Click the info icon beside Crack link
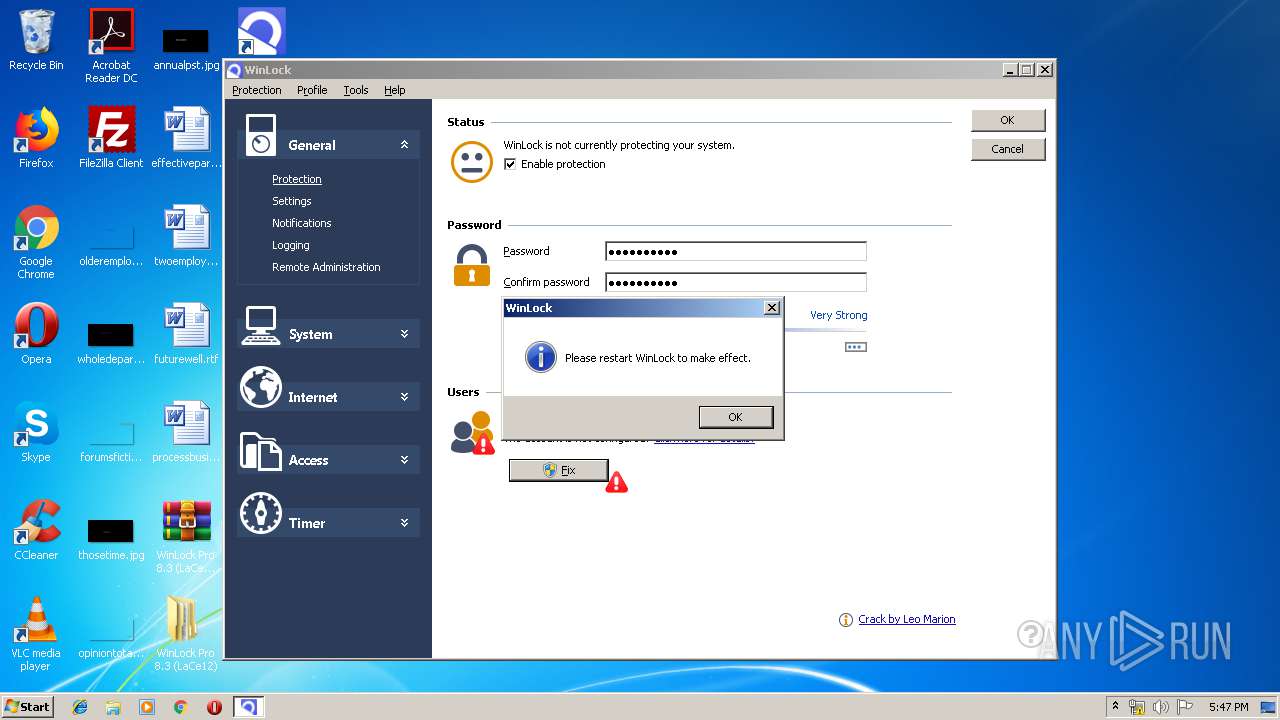 click(846, 620)
